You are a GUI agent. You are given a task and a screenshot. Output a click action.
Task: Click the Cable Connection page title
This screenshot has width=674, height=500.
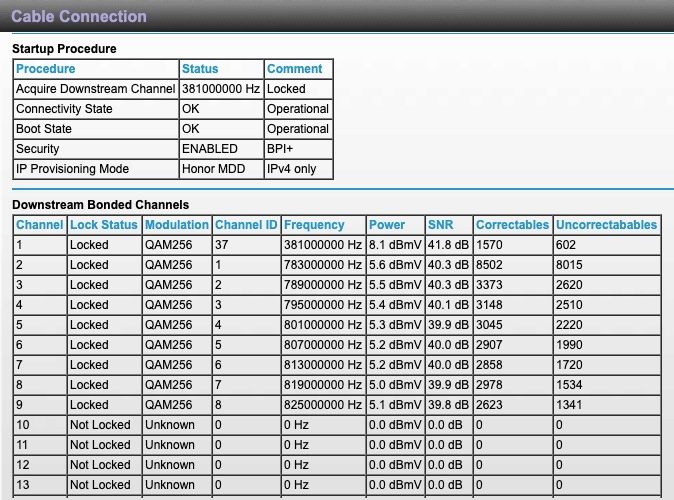tap(78, 17)
